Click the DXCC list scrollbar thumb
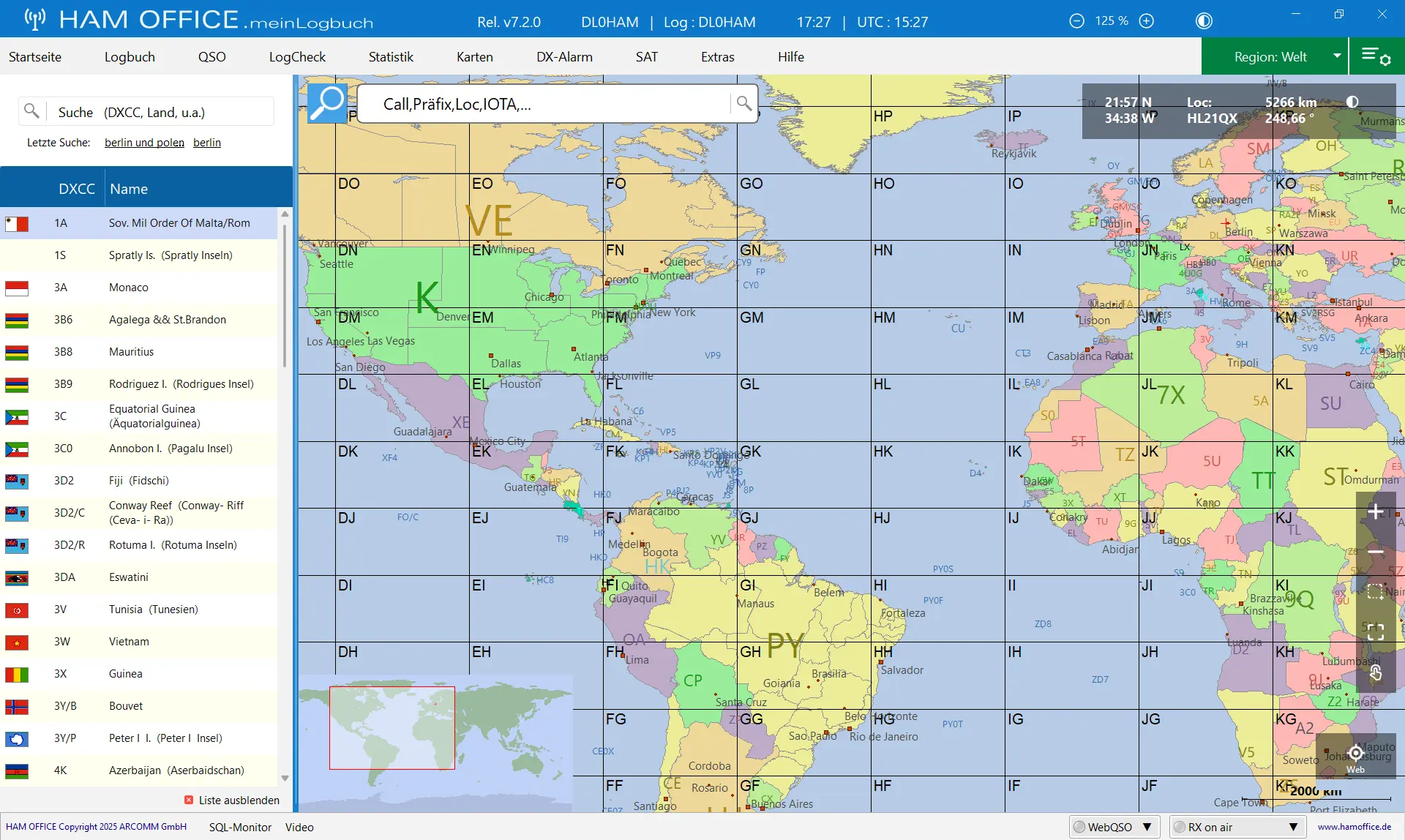Viewport: 1405px width, 840px height. 285,296
